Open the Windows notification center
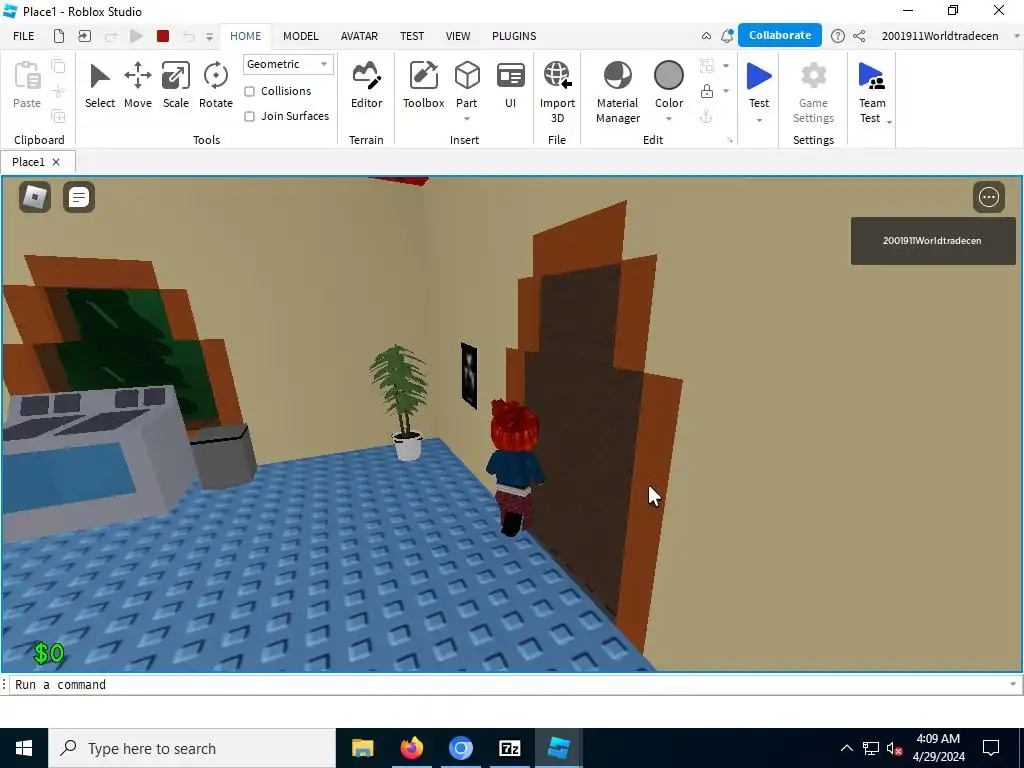Viewport: 1024px width, 768px height. click(x=991, y=748)
